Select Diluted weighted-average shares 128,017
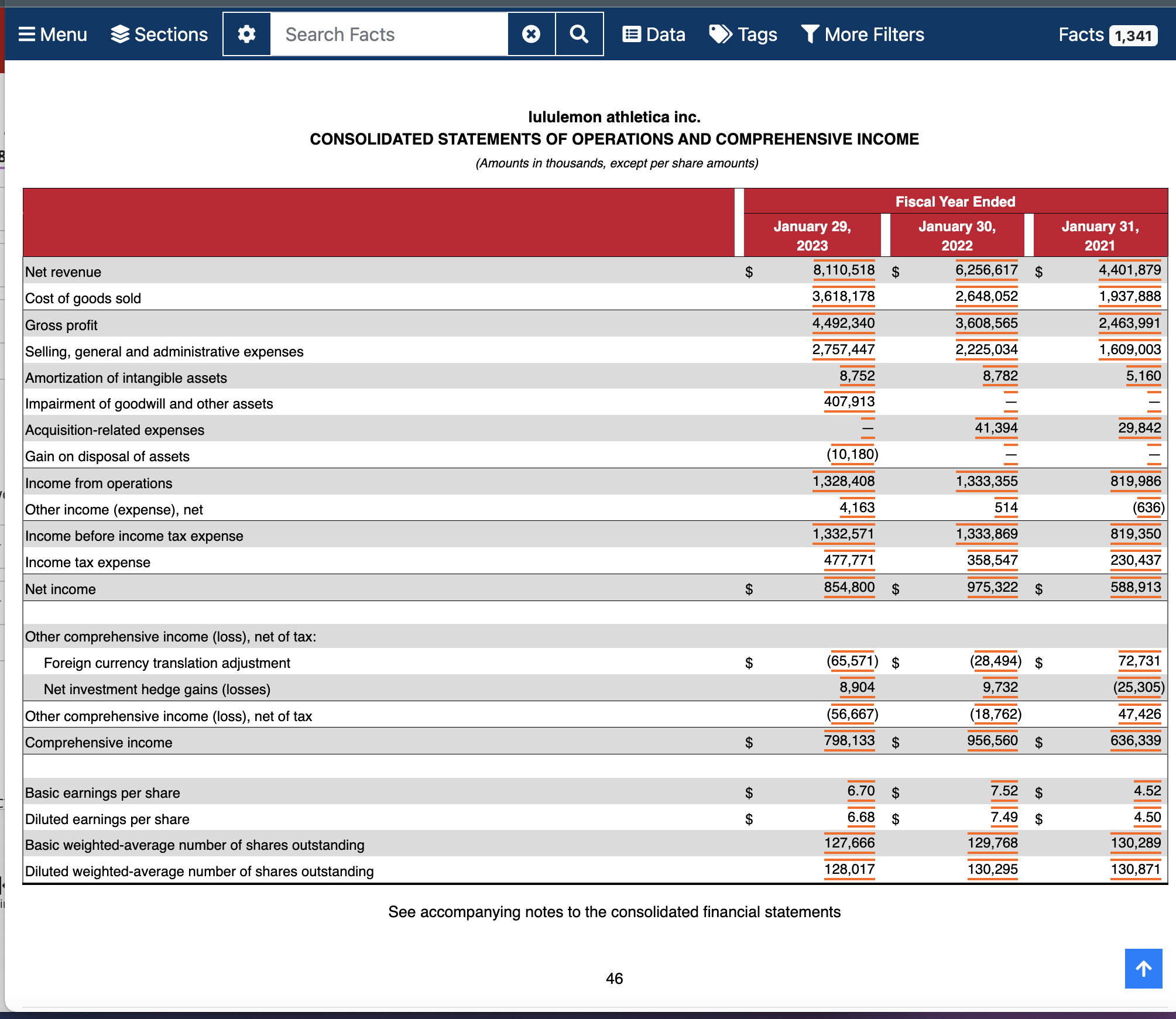 tap(849, 869)
